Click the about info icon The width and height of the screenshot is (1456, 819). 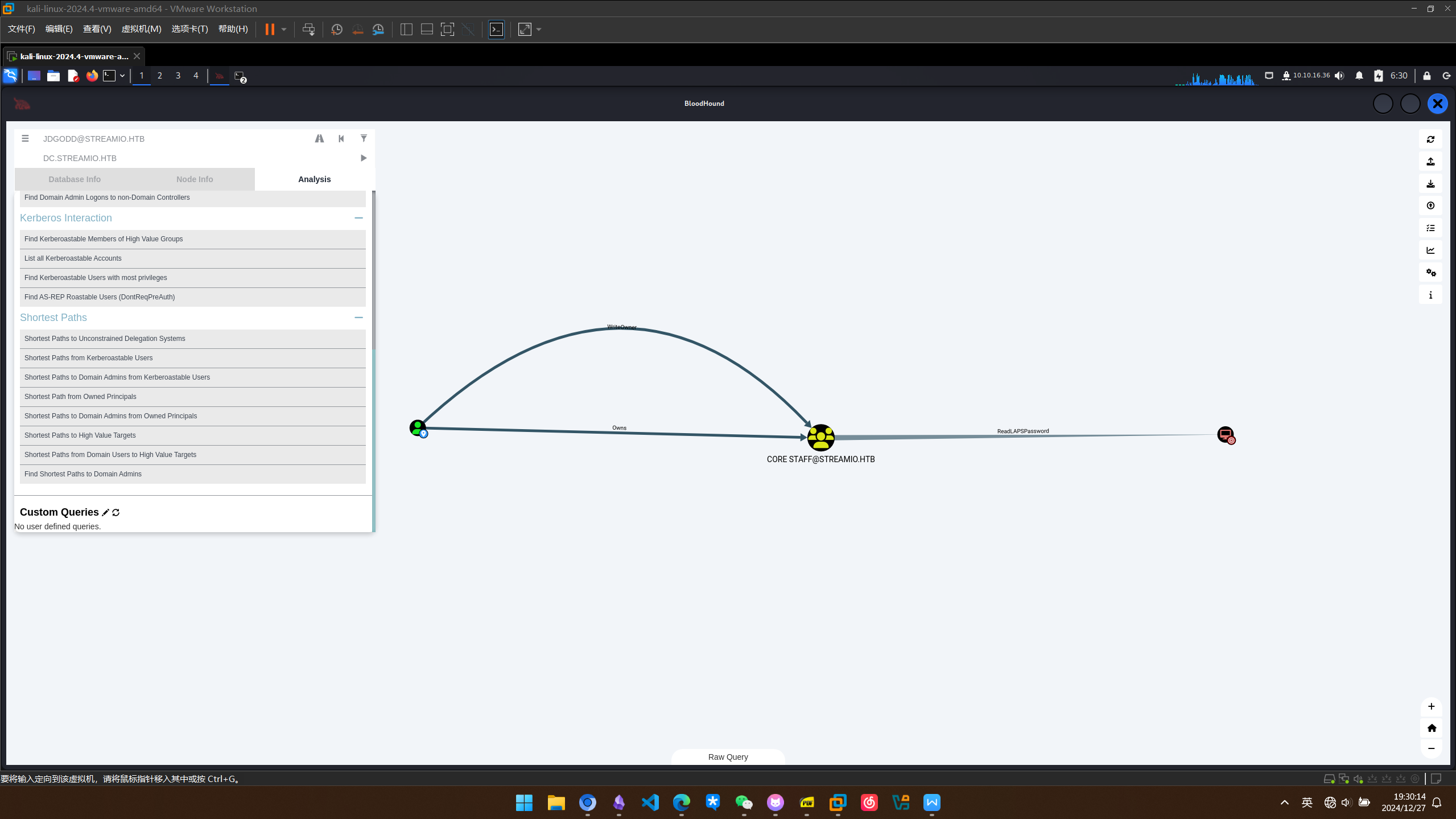pyautogui.click(x=1430, y=295)
